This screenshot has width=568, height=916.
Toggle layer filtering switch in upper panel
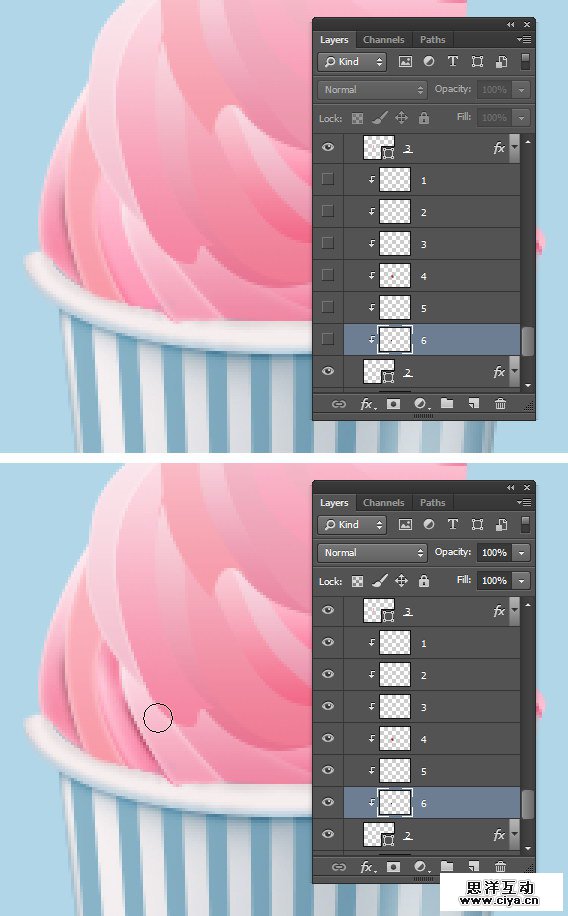tap(525, 62)
